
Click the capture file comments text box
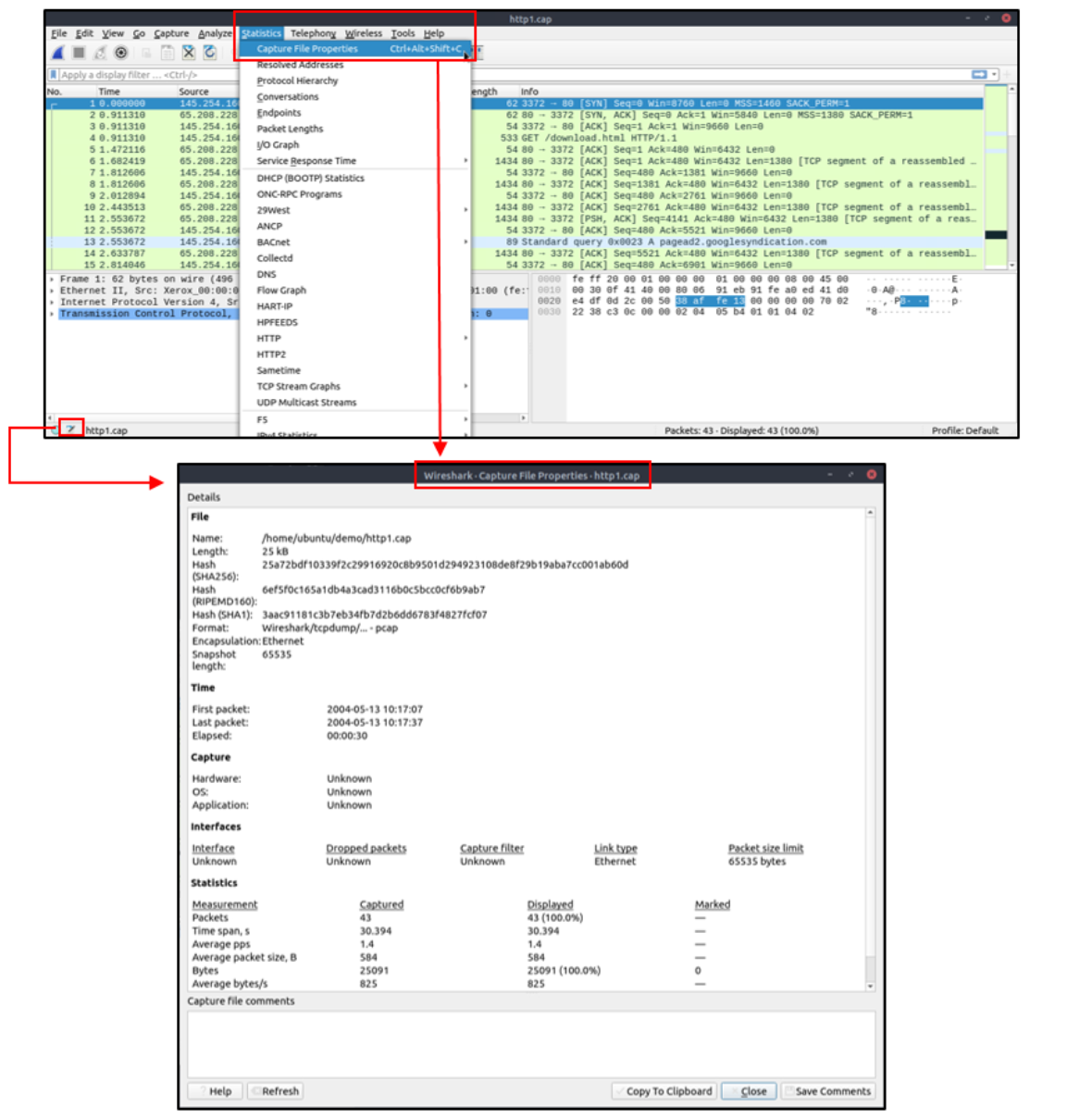tap(531, 1044)
